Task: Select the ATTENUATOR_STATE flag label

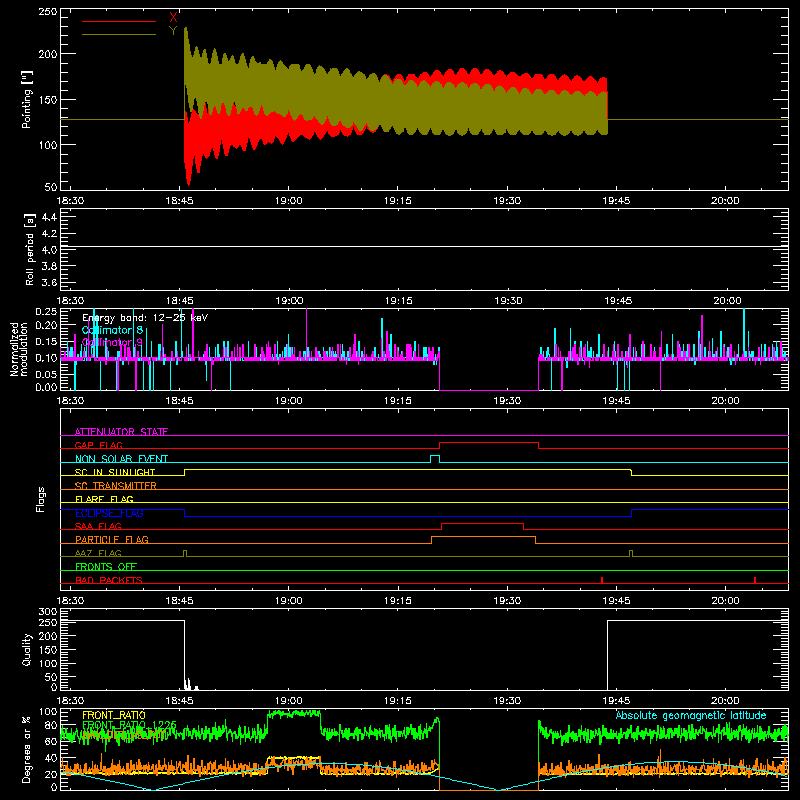Action: [121, 432]
